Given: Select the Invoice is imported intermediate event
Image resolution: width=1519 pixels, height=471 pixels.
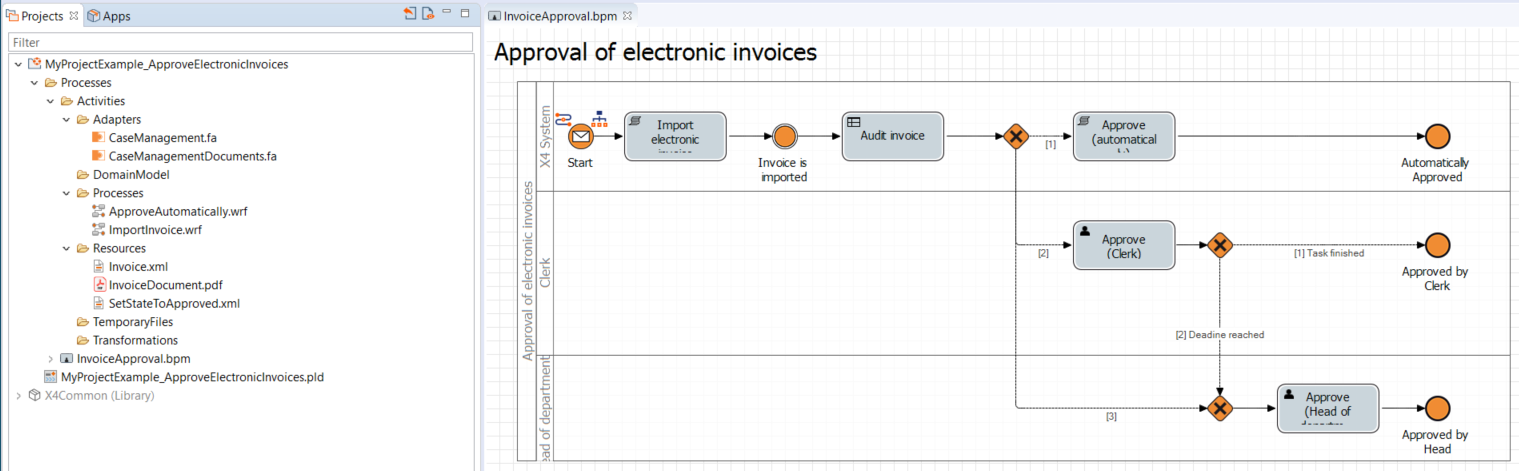Looking at the screenshot, I should pyautogui.click(x=784, y=136).
